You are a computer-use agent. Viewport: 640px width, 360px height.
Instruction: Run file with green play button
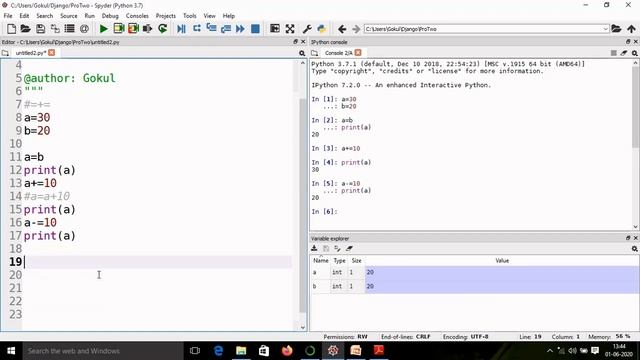point(104,29)
